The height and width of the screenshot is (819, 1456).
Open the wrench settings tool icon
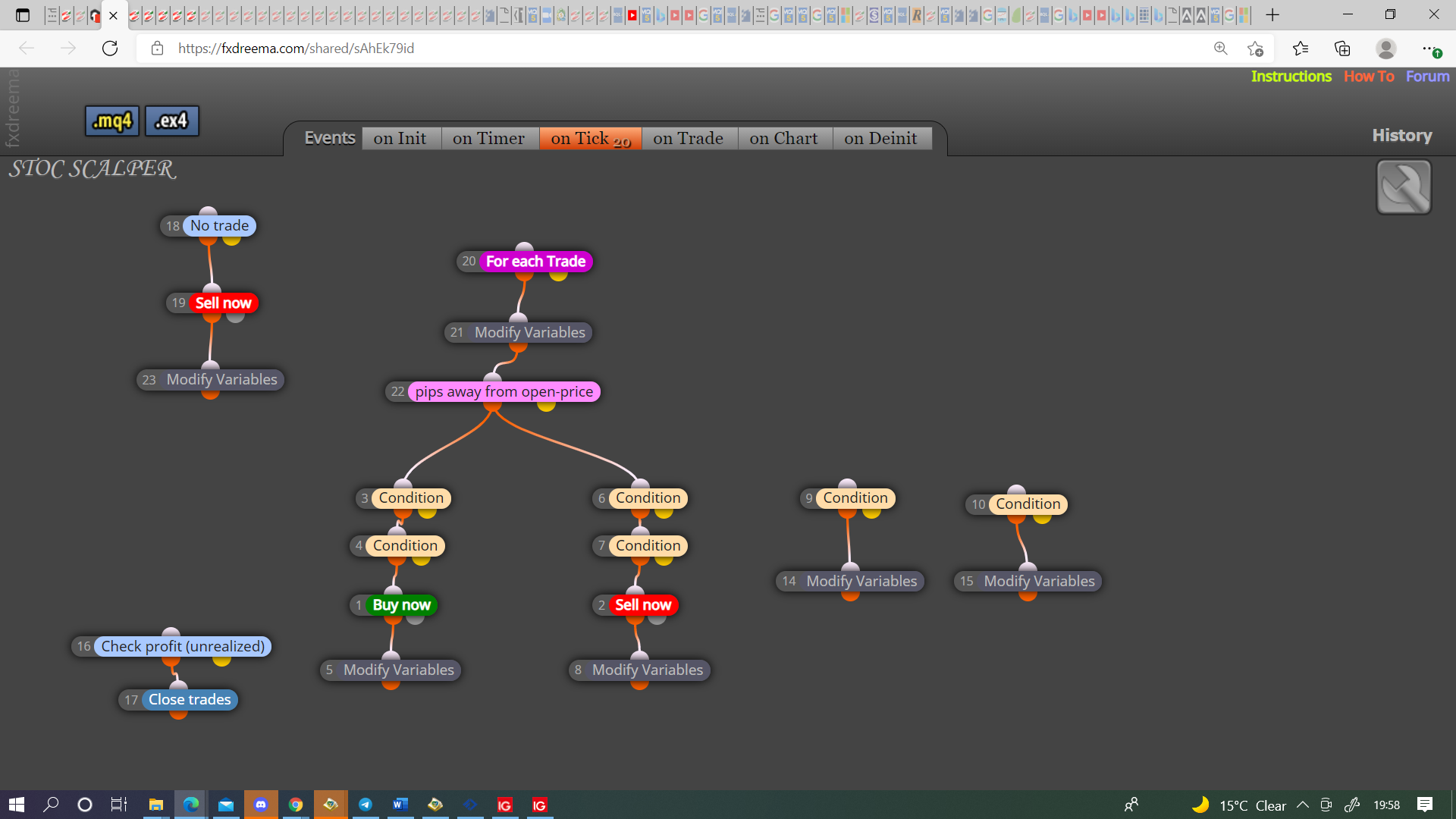coord(1404,187)
